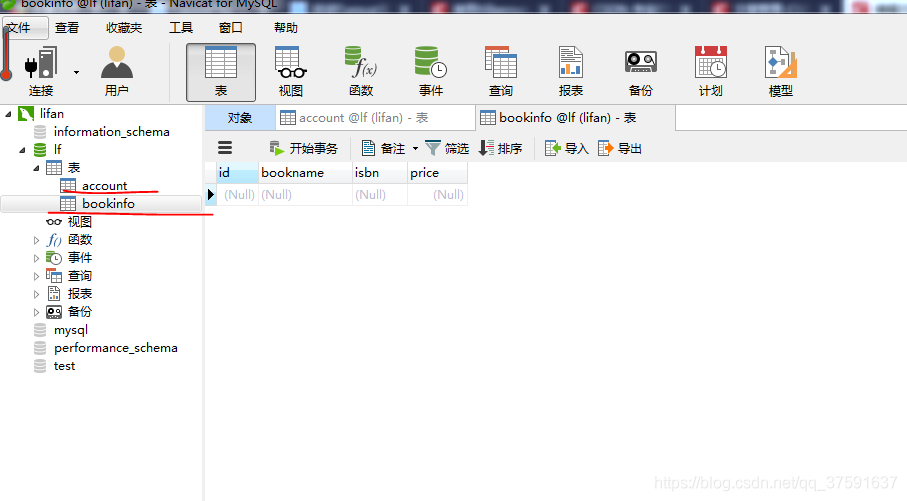The image size is (907, 501).
Task: Select the bookinfo table in tree
Action: (x=108, y=204)
